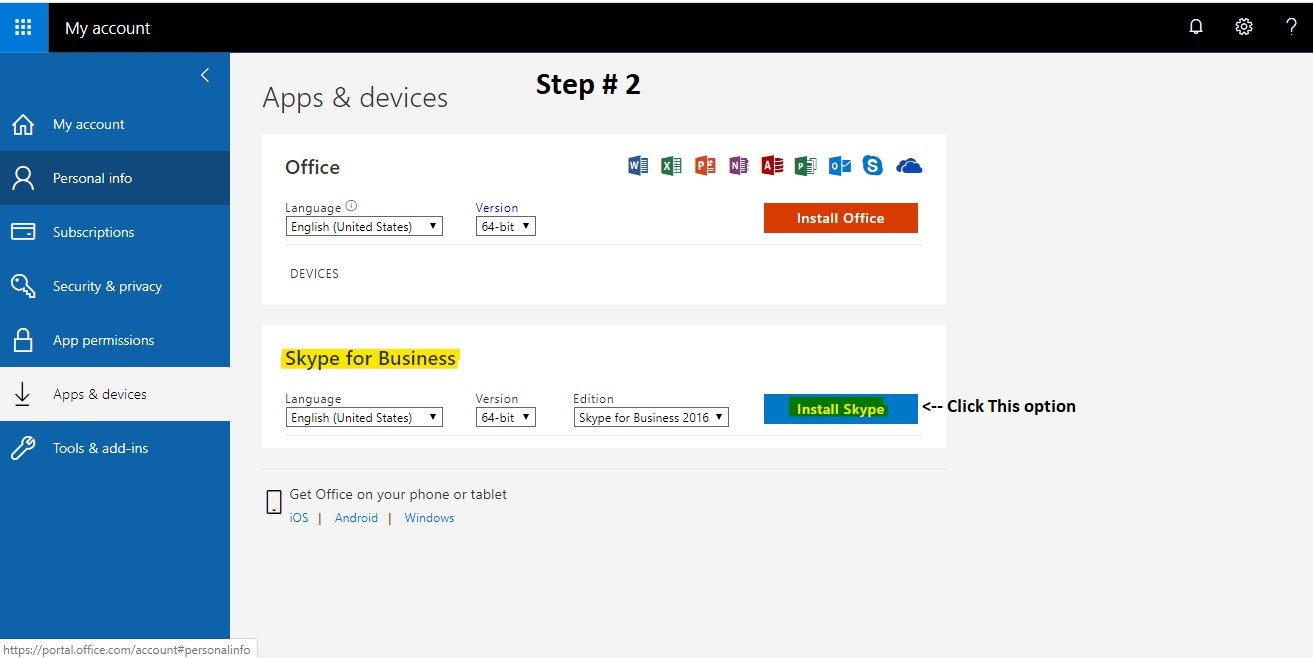This screenshot has height=658, width=1313.
Task: Open the help question mark
Action: click(x=1291, y=27)
